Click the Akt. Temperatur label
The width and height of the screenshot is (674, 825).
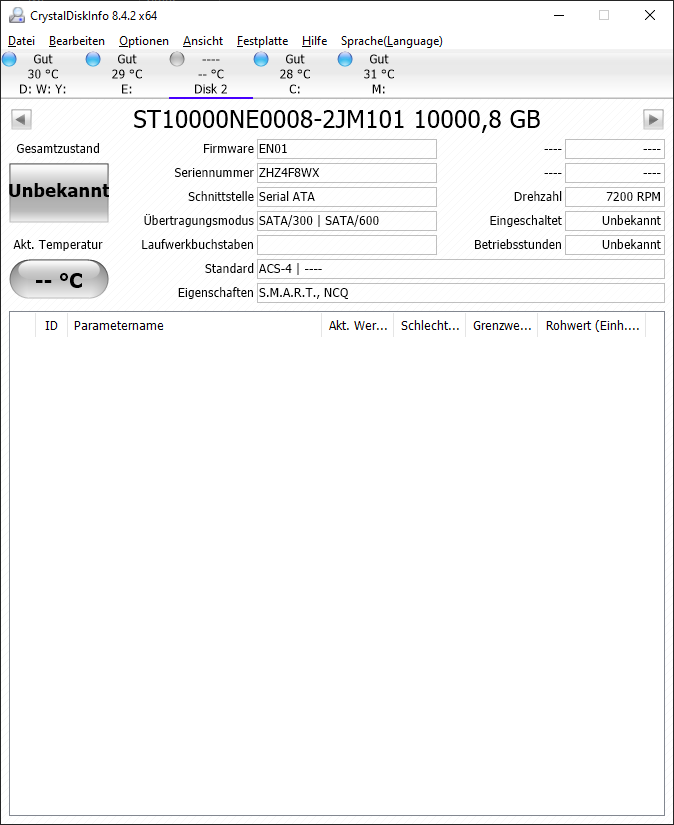pos(58,245)
